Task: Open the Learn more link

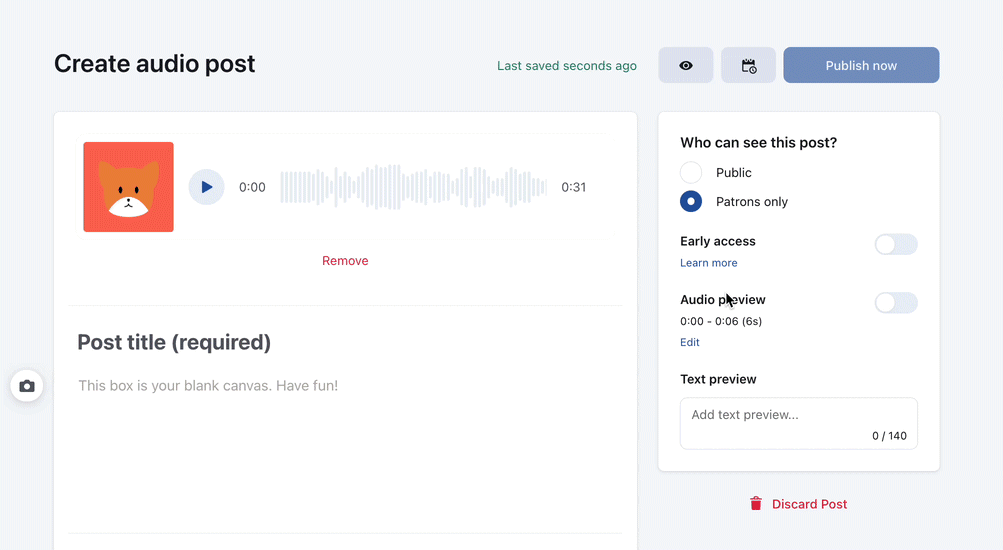Action: point(709,263)
